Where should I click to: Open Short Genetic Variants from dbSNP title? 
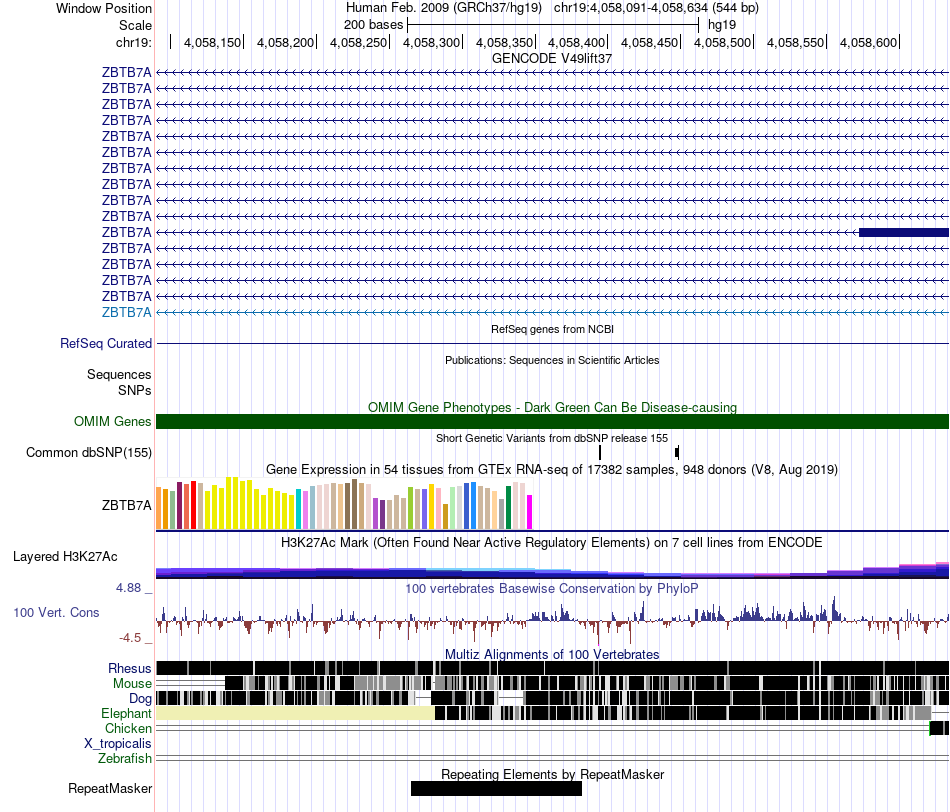(x=552, y=438)
